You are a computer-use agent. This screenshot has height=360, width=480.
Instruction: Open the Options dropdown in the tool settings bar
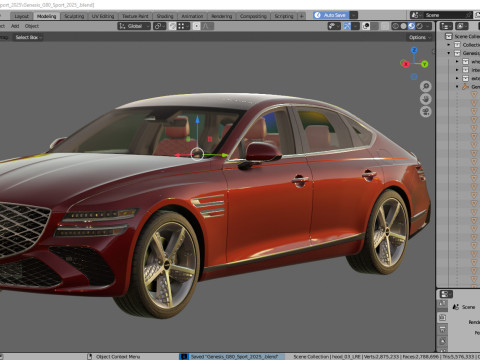(x=420, y=37)
